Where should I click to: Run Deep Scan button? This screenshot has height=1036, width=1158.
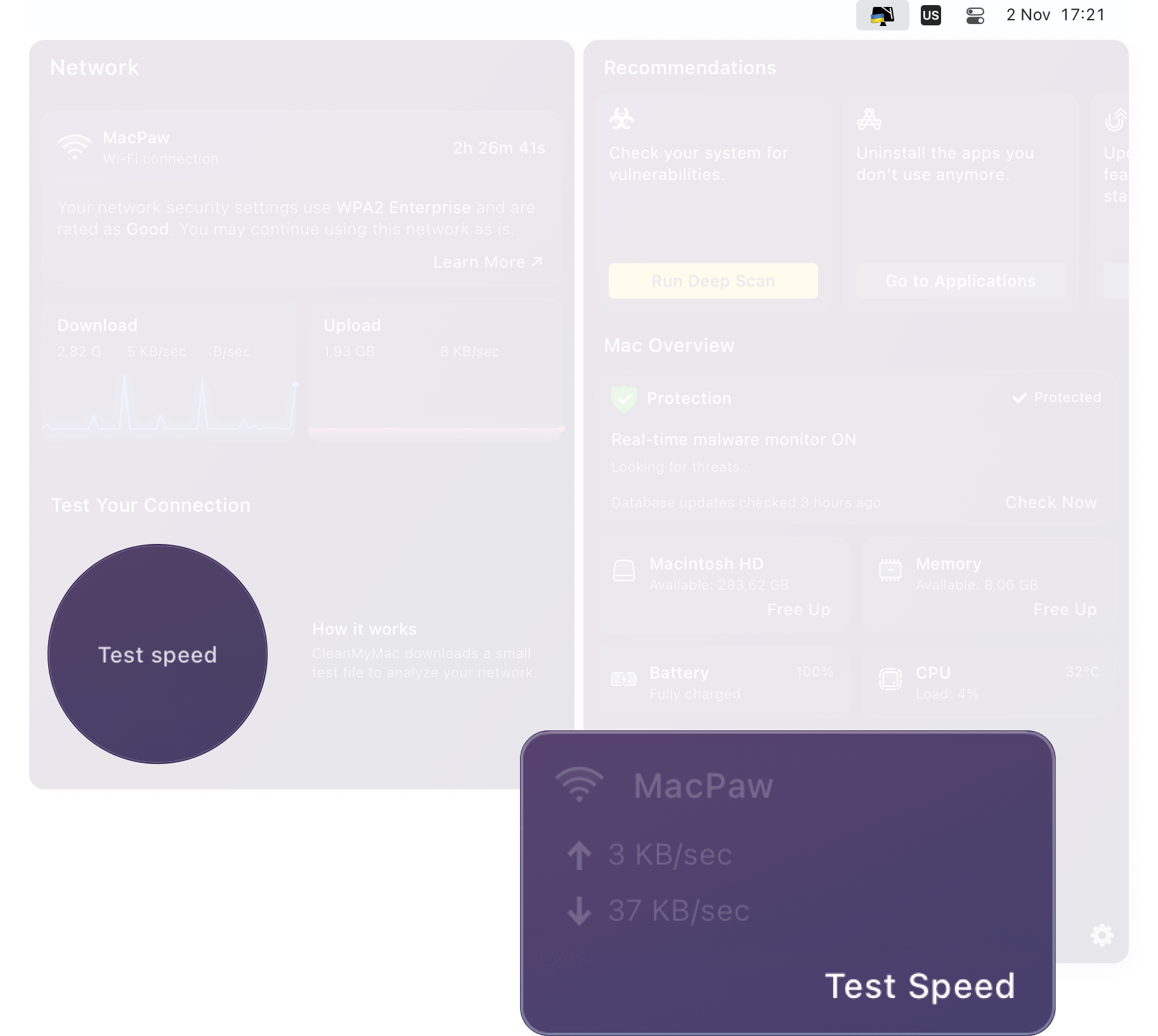(x=713, y=281)
